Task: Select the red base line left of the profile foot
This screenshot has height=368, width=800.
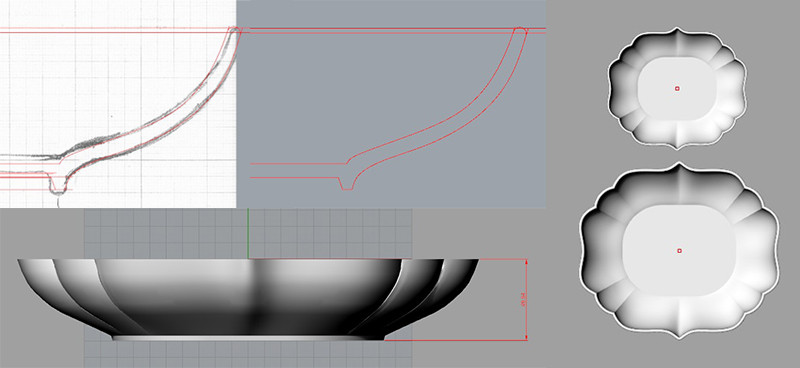Action: (294, 178)
